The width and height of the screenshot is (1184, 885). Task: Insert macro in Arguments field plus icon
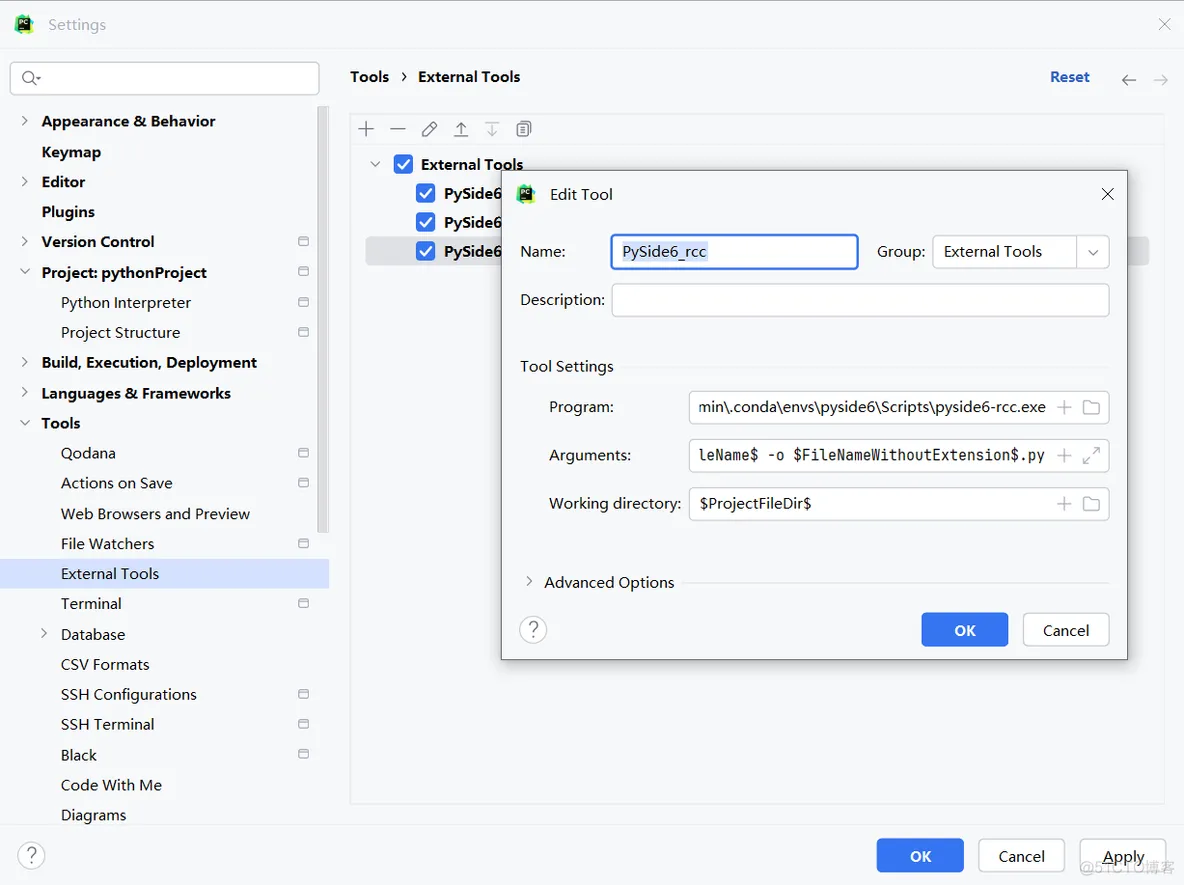tap(1064, 456)
